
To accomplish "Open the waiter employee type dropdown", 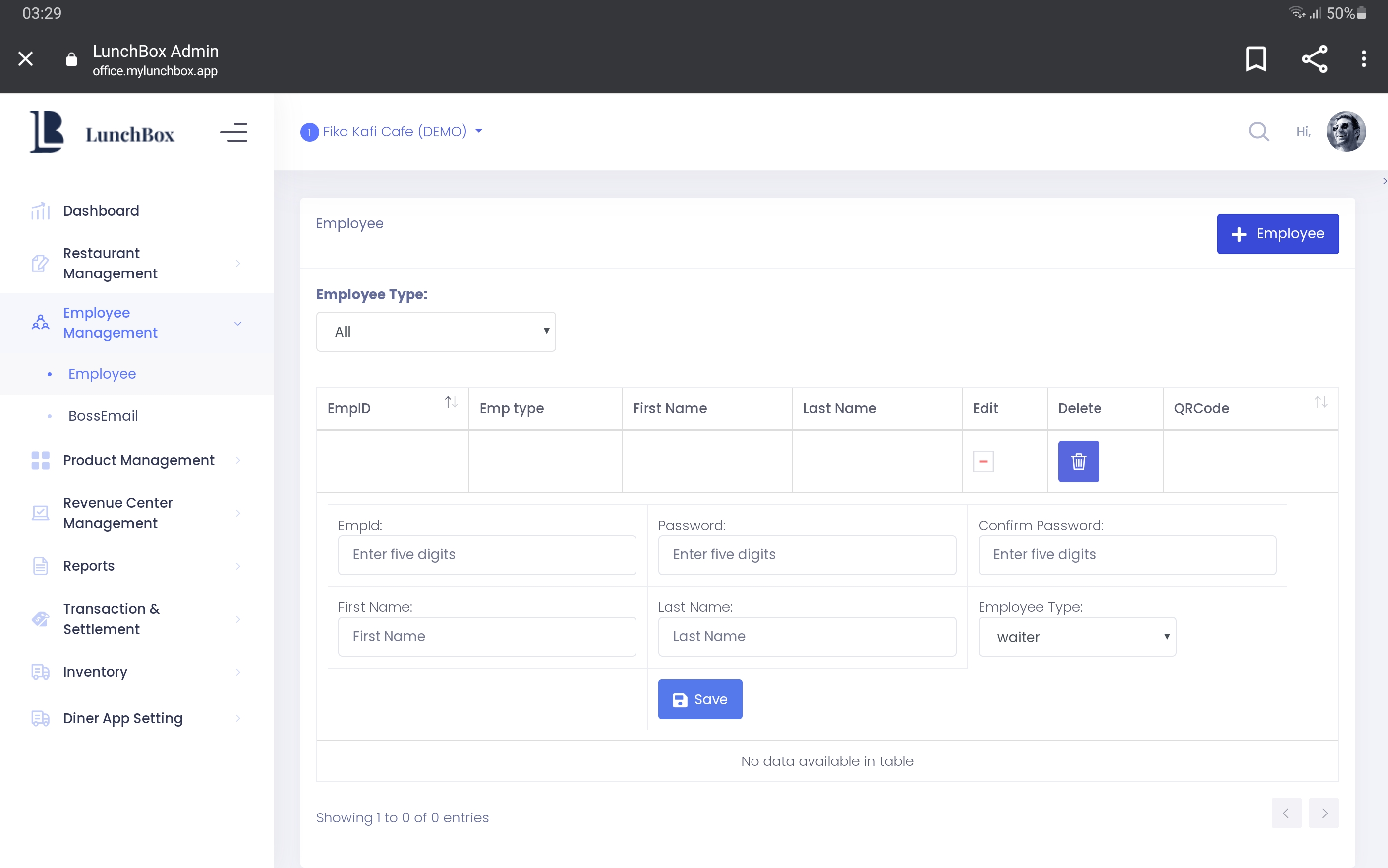I will click(x=1077, y=637).
